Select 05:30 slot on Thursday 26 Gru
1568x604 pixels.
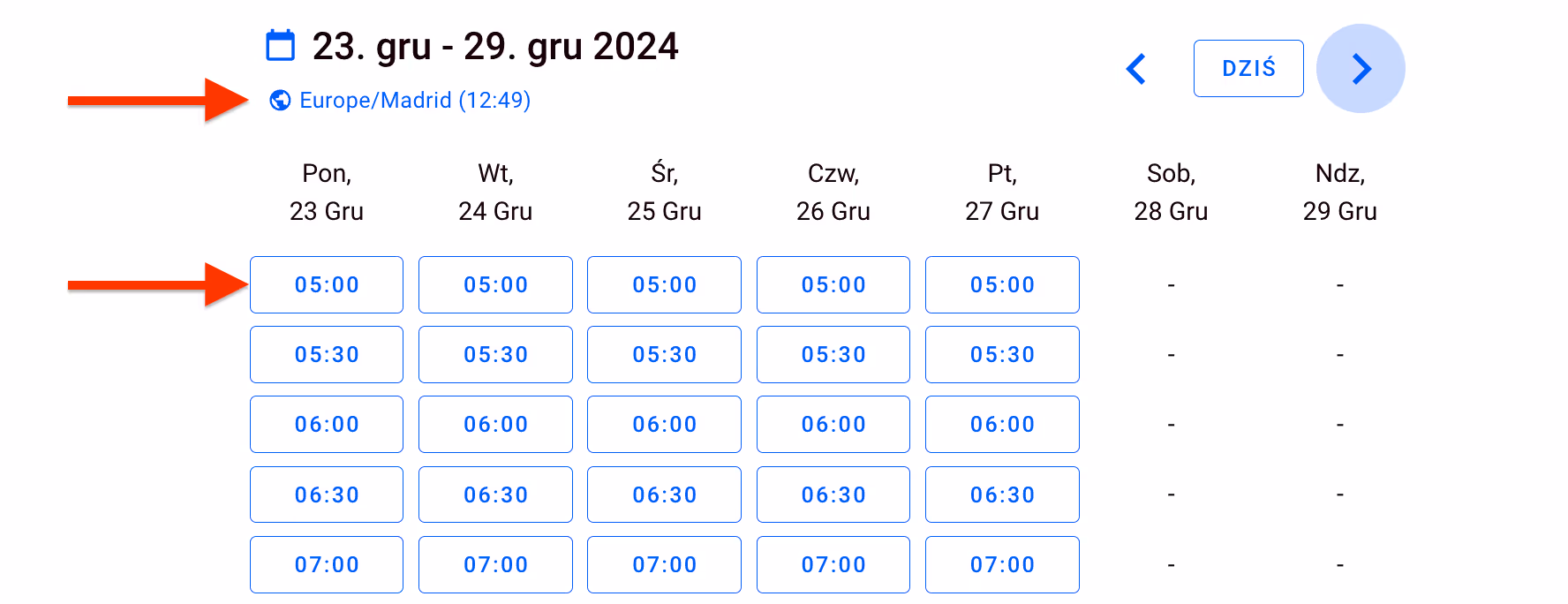click(x=833, y=355)
